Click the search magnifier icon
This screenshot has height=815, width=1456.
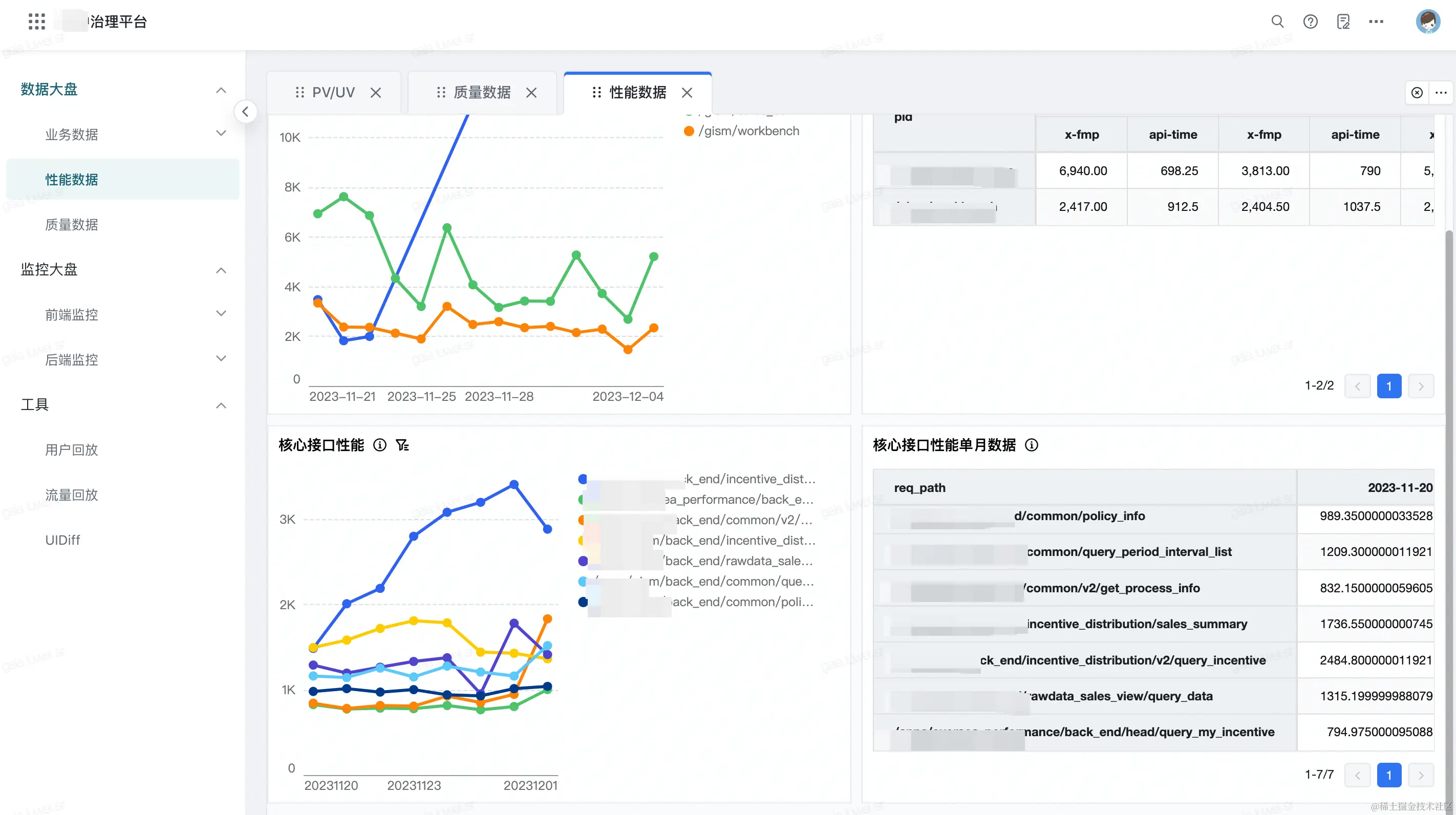(x=1277, y=22)
